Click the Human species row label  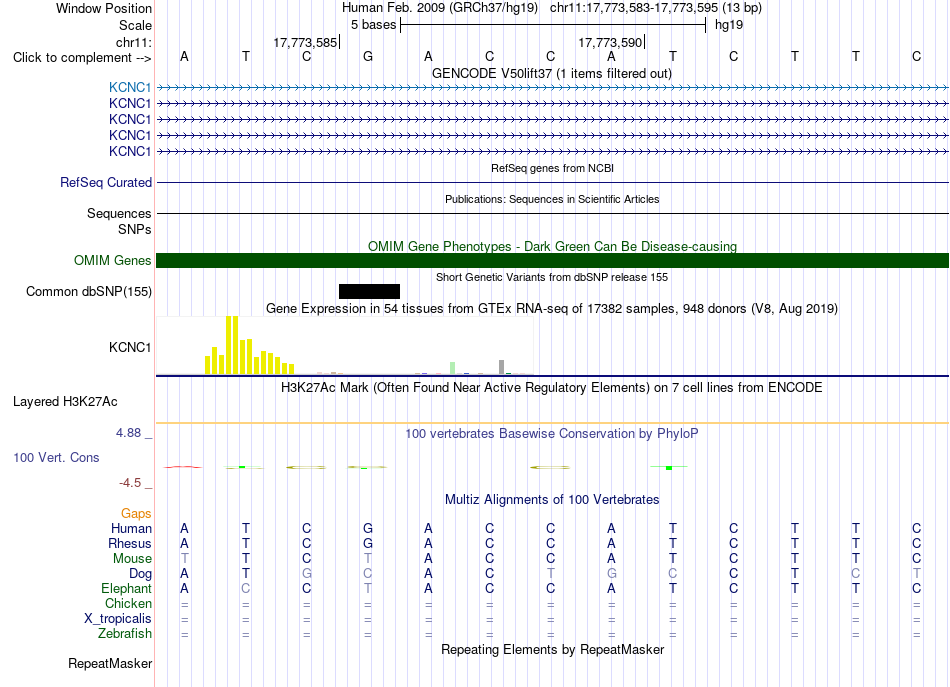[131, 528]
